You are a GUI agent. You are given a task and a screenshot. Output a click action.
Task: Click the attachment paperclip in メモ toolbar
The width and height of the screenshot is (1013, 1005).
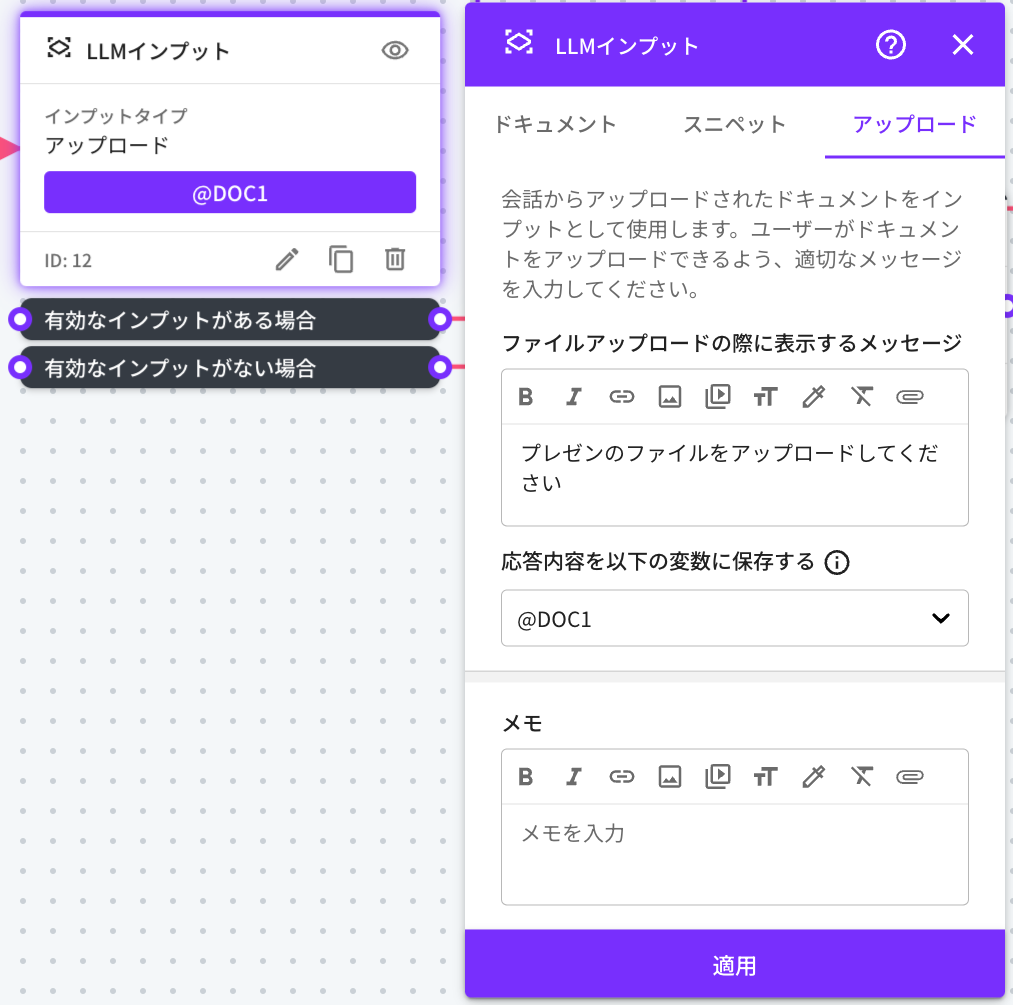(x=909, y=777)
